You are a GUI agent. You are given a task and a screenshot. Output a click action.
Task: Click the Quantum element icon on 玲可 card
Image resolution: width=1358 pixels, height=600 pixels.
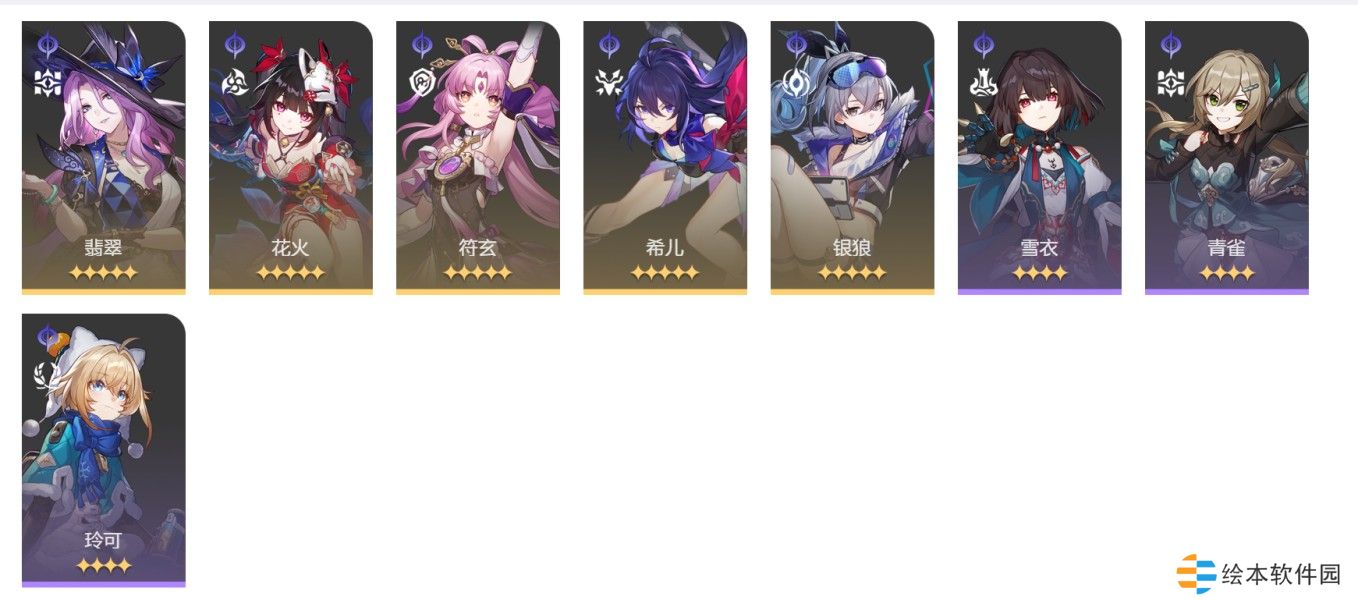click(x=48, y=337)
